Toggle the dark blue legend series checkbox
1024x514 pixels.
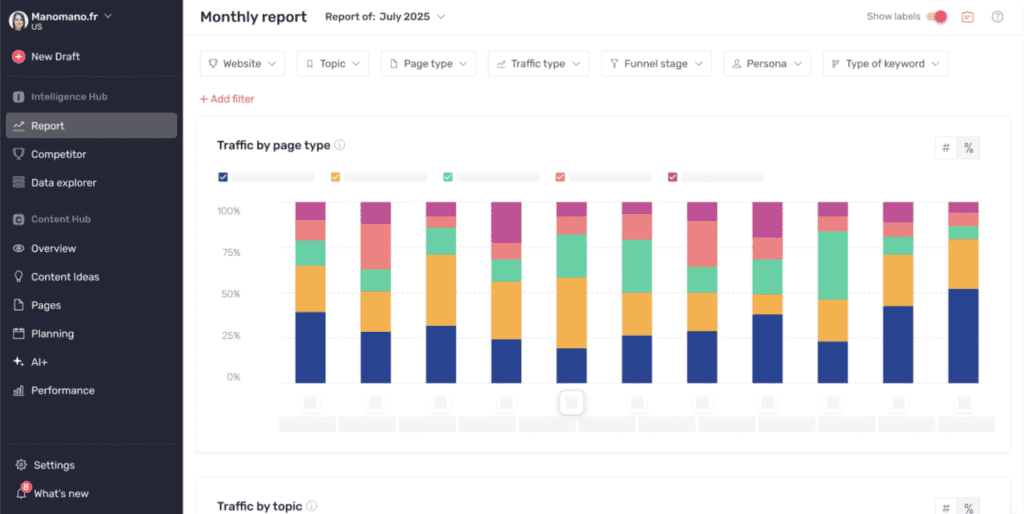coord(223,177)
